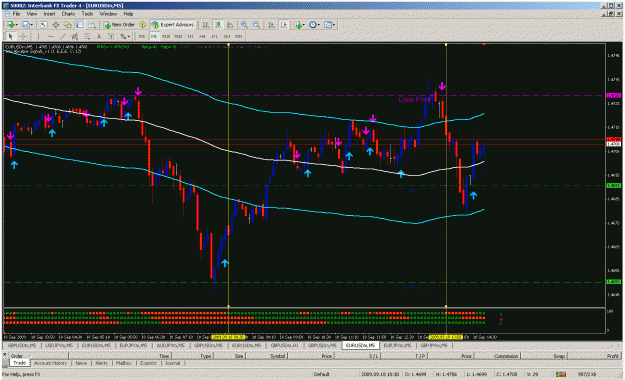
Task: Switch timeframe to H4
Action: click(202, 36)
